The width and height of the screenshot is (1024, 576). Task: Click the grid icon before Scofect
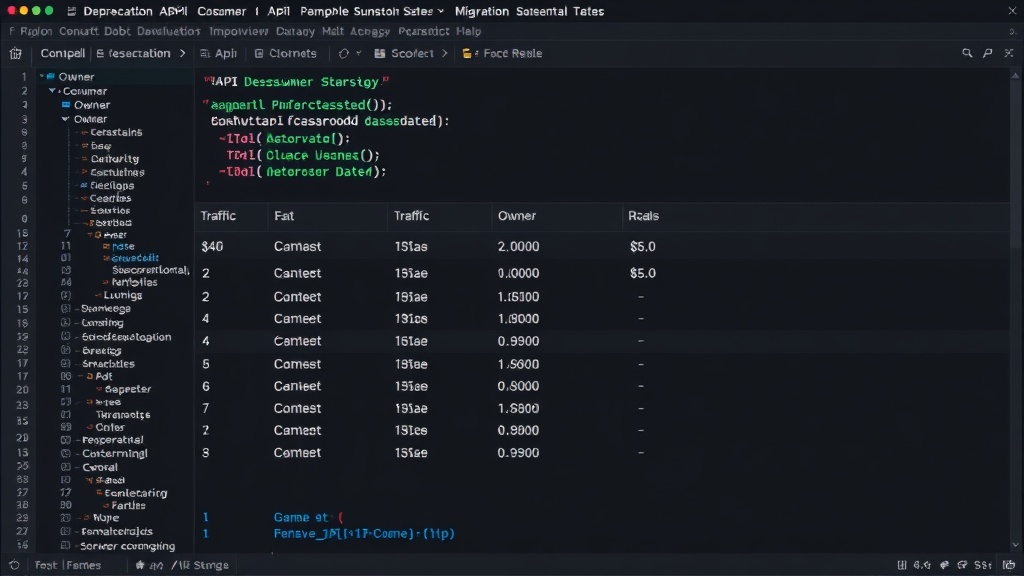(379, 54)
